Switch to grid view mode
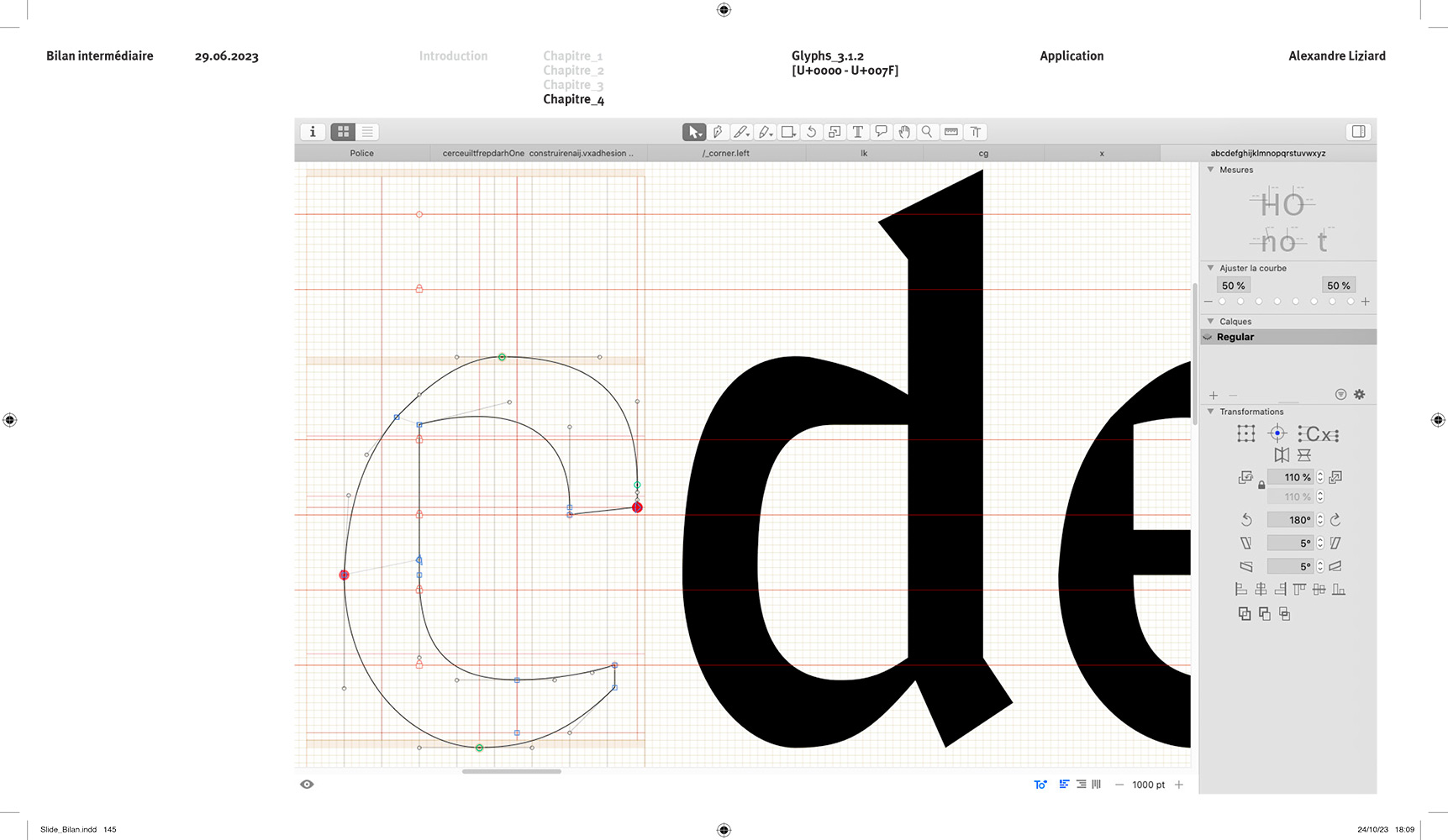The image size is (1448, 840). (343, 132)
